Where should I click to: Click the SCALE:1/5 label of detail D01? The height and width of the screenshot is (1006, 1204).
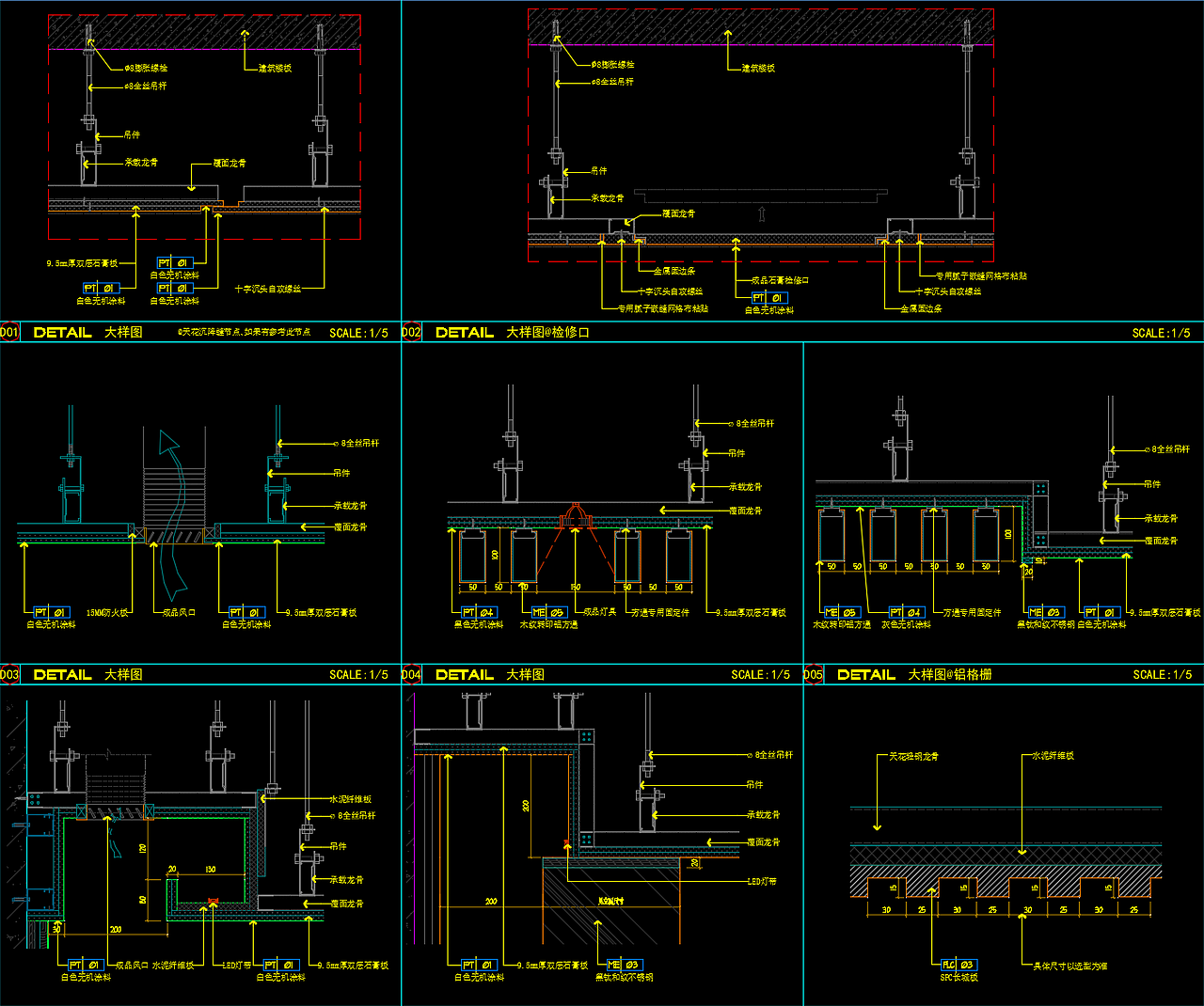[x=358, y=333]
